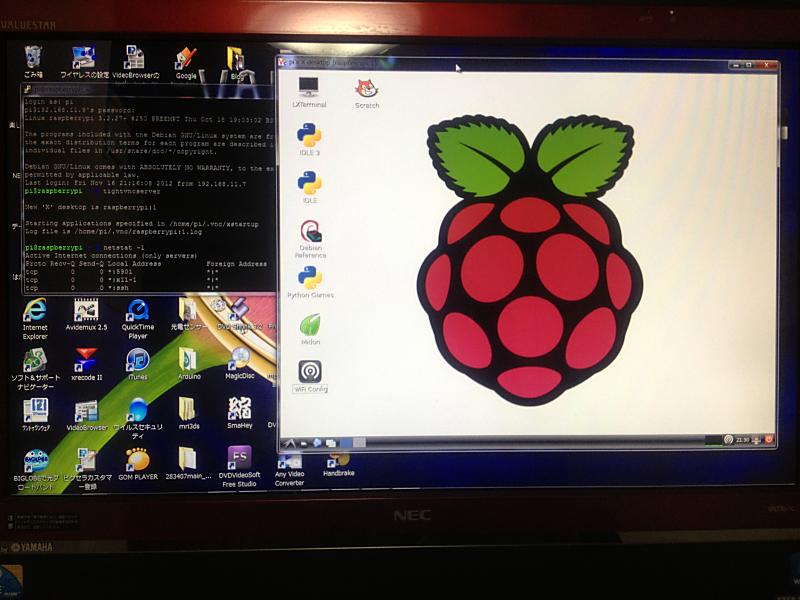Viewport: 800px width, 600px height.
Task: Open the DVD Shrink 3.2 shortcut
Action: (x=240, y=314)
